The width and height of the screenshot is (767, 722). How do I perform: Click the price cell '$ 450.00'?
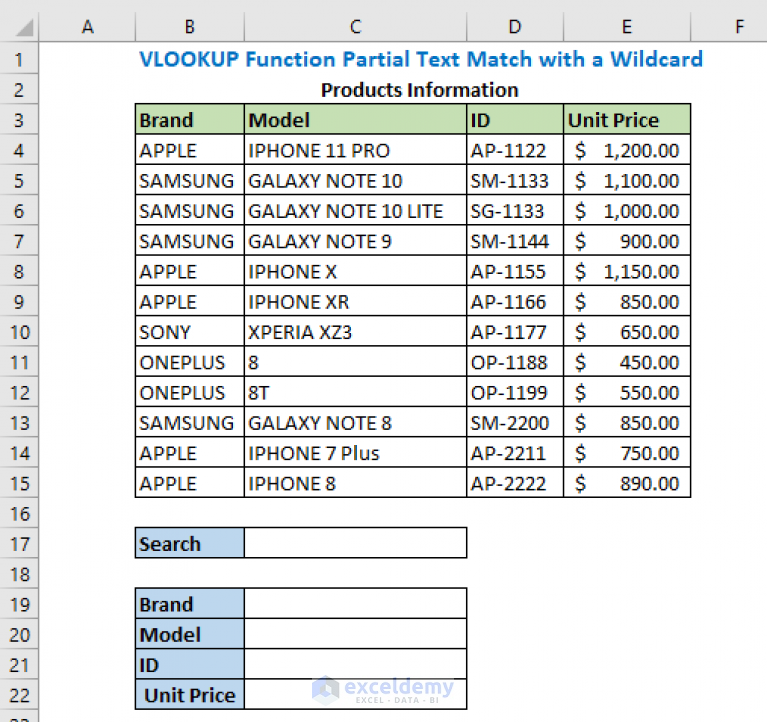(627, 362)
